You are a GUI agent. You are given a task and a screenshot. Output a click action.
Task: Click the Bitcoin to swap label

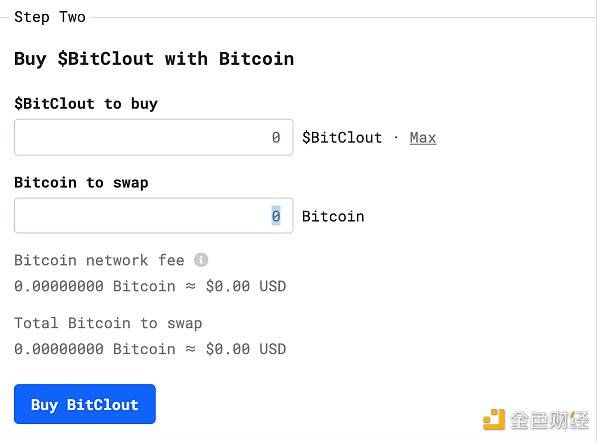pyautogui.click(x=81, y=183)
